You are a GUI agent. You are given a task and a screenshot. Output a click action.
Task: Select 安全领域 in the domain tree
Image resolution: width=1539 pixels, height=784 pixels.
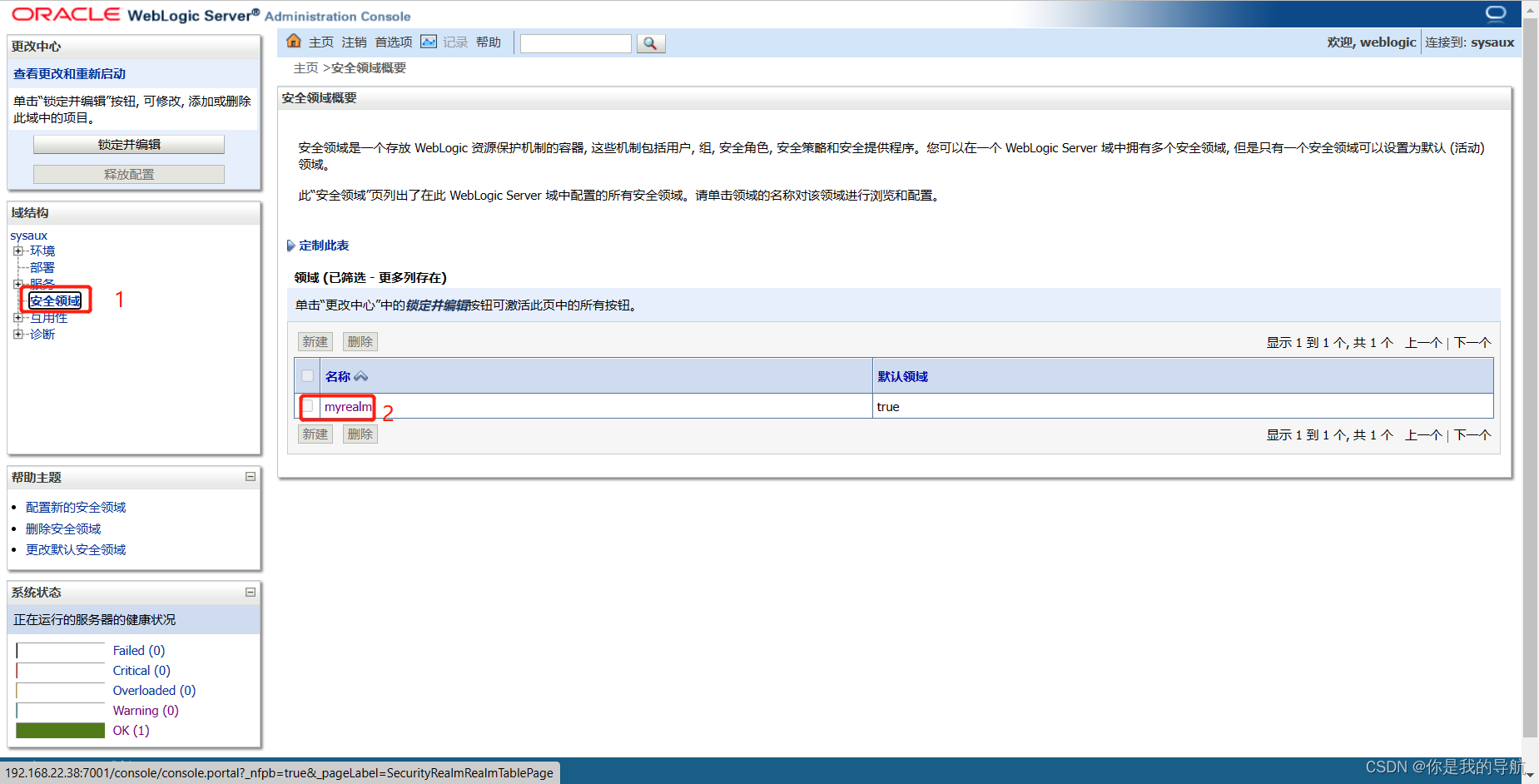(55, 300)
